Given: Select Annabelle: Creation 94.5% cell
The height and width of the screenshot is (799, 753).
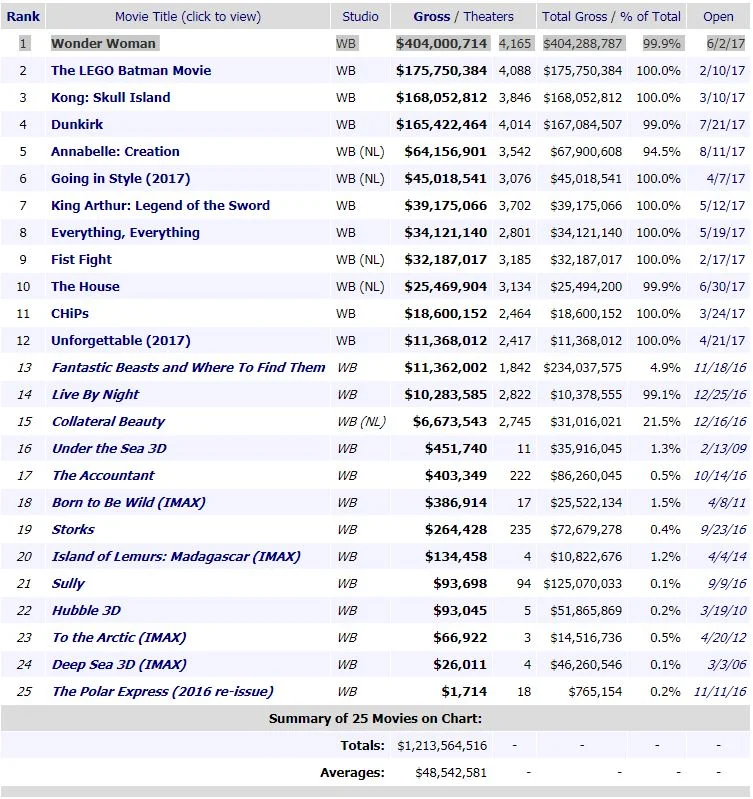Looking at the screenshot, I should click(x=661, y=151).
